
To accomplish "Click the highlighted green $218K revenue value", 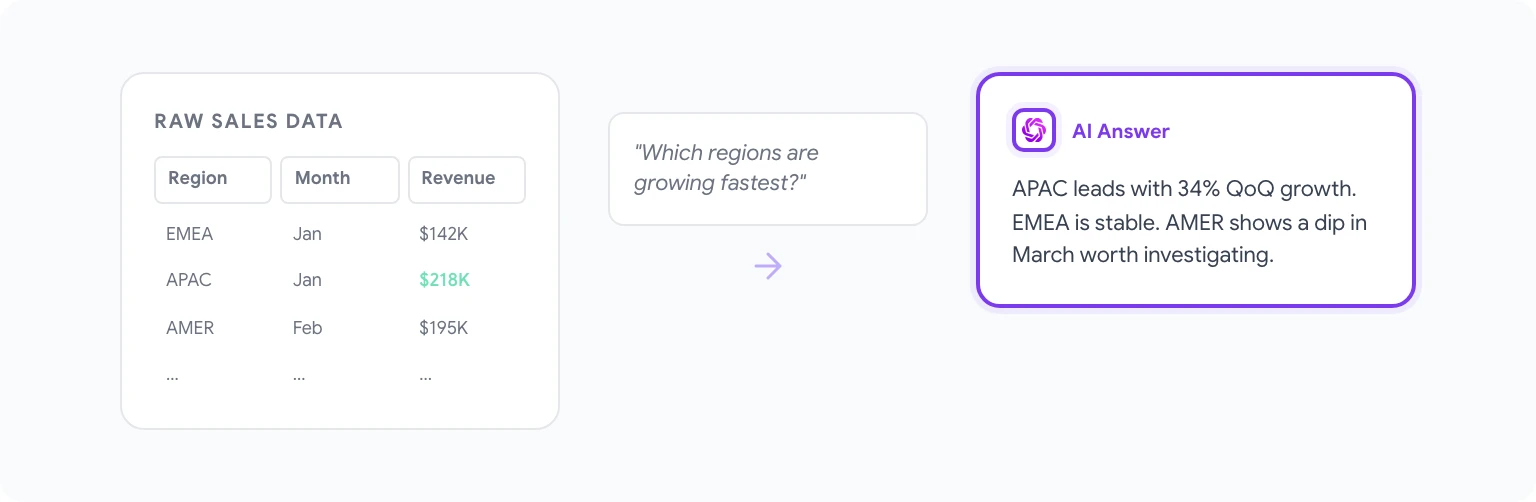I will click(444, 280).
